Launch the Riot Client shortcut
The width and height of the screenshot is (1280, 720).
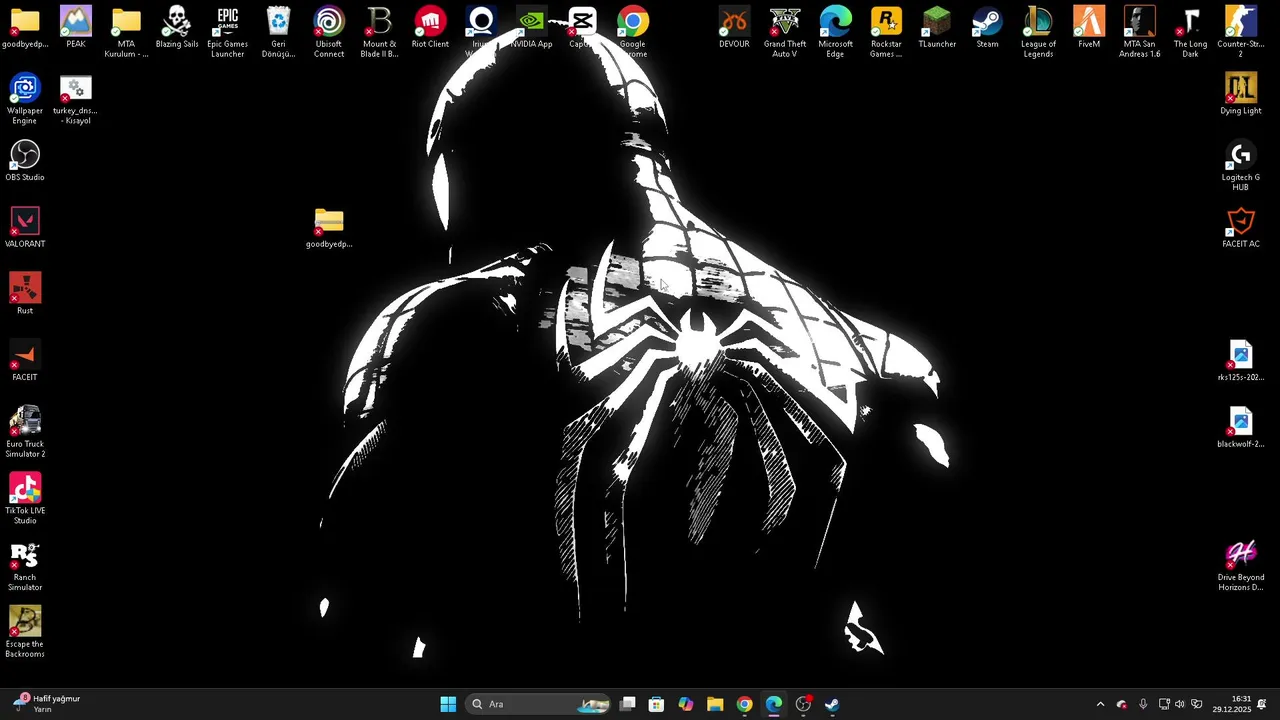[430, 28]
